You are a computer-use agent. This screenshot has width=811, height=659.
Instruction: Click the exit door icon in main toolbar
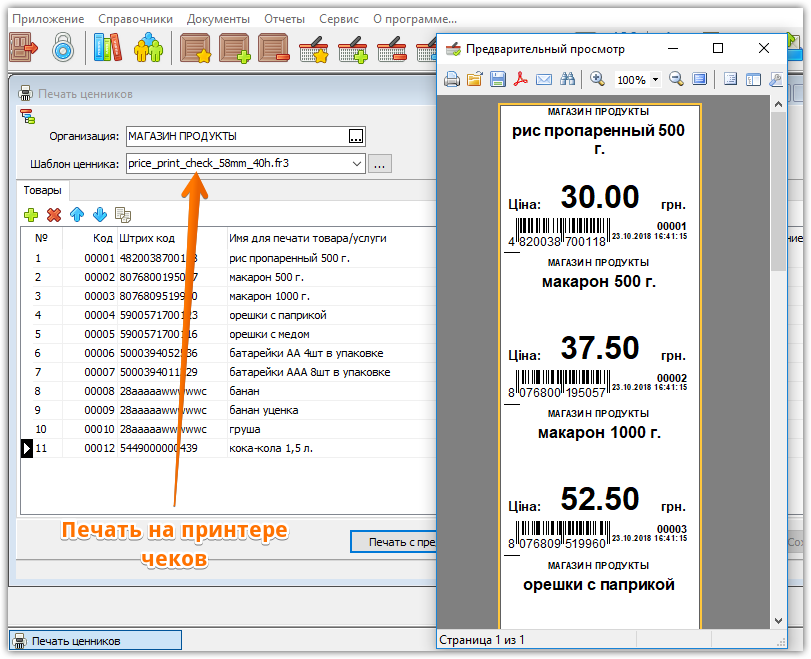pyautogui.click(x=24, y=48)
